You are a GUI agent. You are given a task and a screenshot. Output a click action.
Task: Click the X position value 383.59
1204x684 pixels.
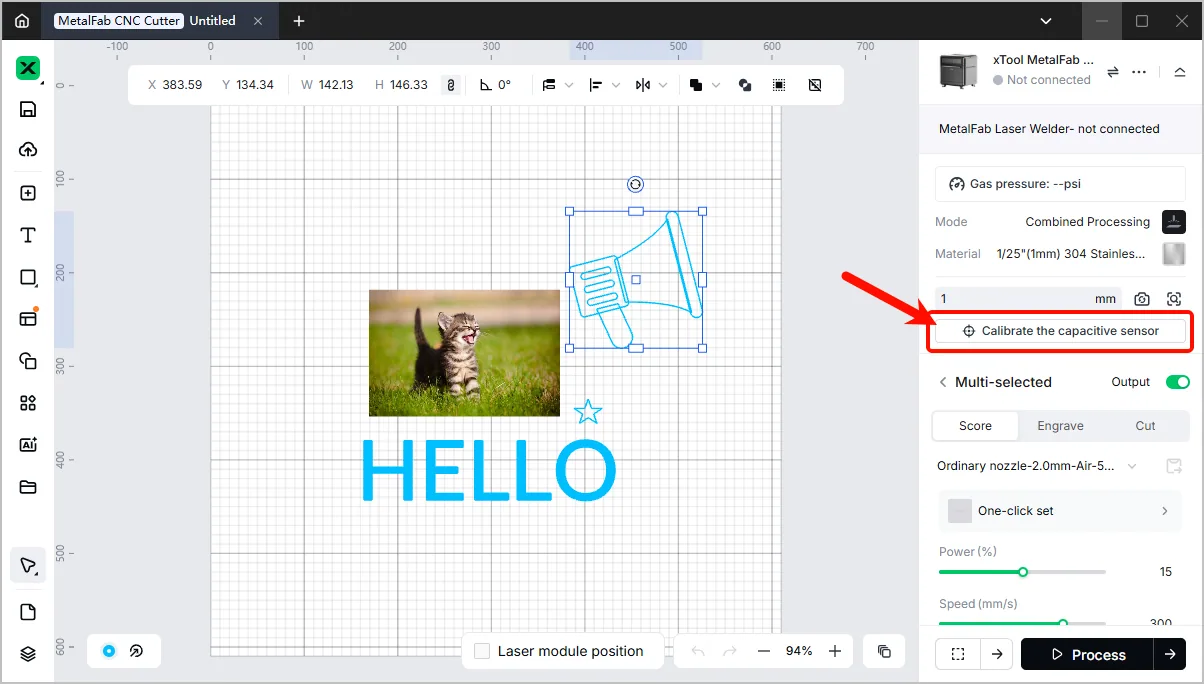tap(182, 85)
